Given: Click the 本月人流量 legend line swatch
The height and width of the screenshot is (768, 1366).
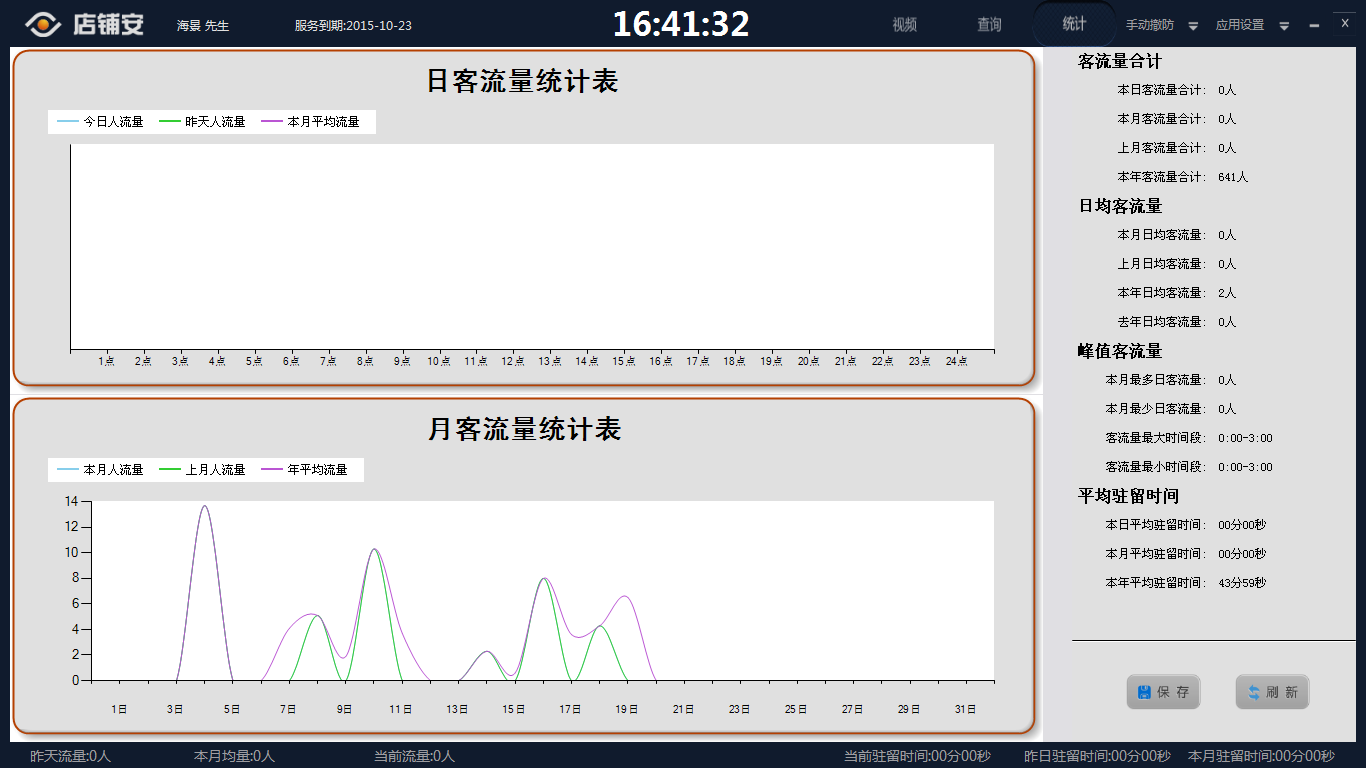Looking at the screenshot, I should (x=68, y=470).
